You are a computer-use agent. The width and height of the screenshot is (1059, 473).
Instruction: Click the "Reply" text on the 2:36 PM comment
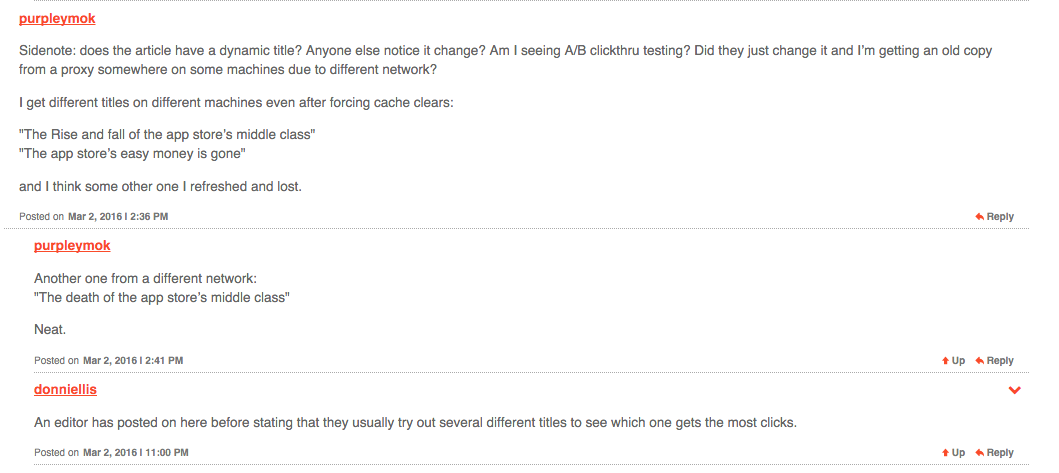[1000, 217]
